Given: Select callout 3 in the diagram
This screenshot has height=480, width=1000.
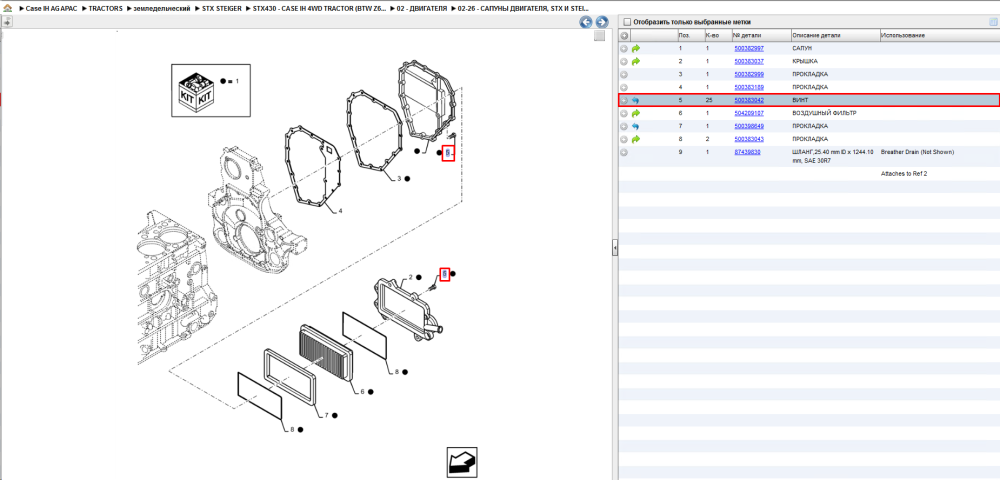Looking at the screenshot, I should point(399,178).
